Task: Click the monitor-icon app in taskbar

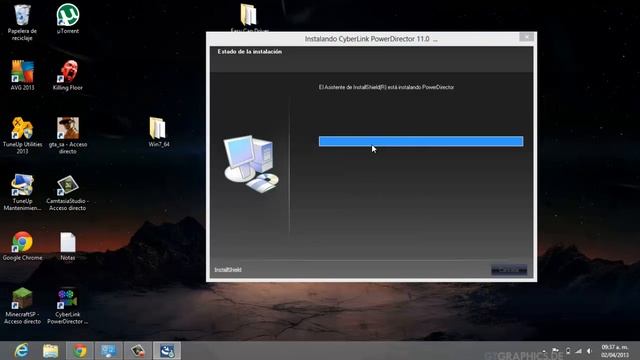Action: 109,351
